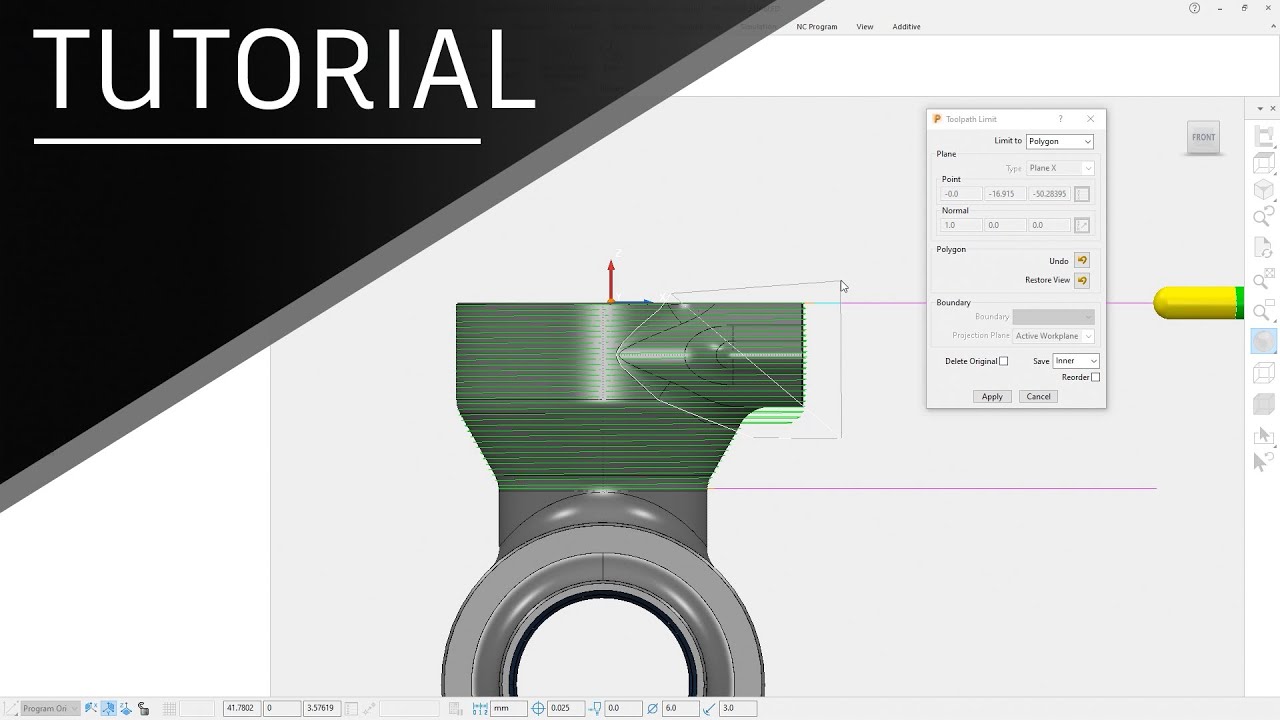Click the Point Z field showing -50.28395
Image resolution: width=1280 pixels, height=720 pixels.
pyautogui.click(x=1049, y=194)
